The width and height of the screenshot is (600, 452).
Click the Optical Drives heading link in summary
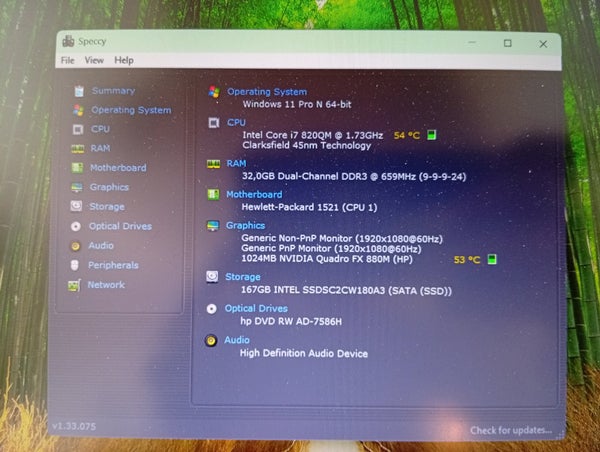(256, 308)
